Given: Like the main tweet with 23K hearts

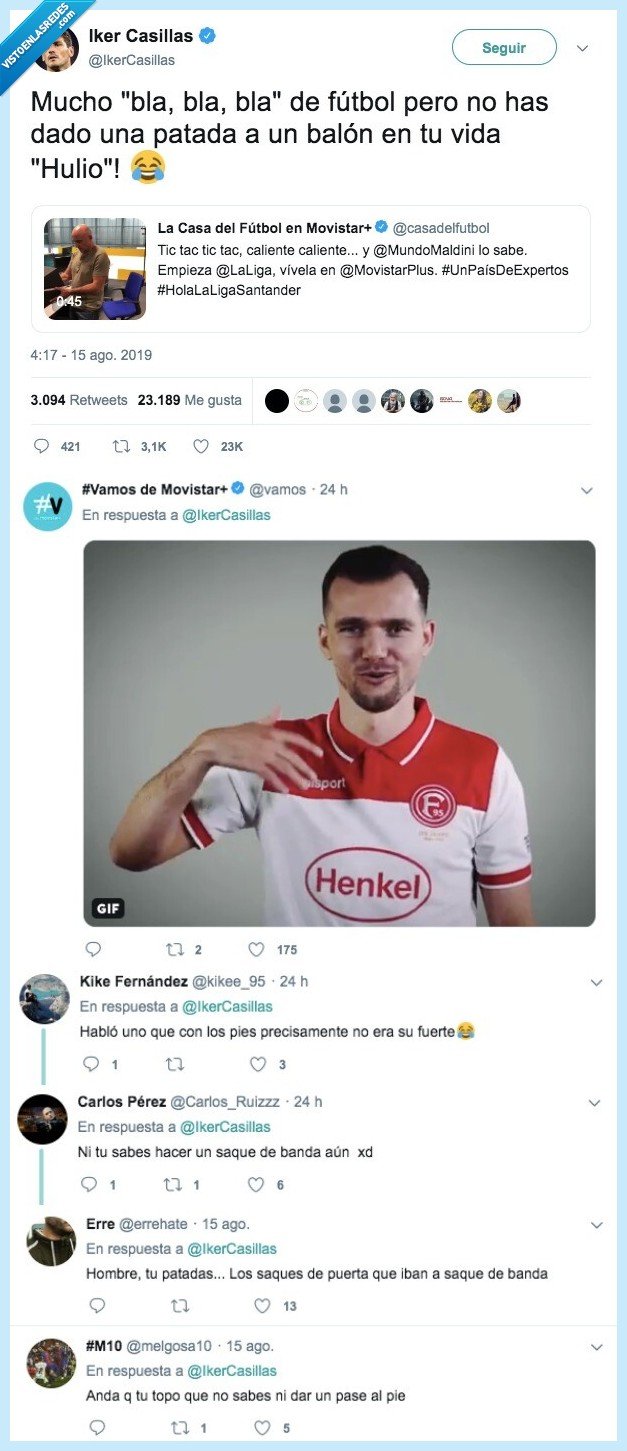Looking at the screenshot, I should (x=201, y=446).
